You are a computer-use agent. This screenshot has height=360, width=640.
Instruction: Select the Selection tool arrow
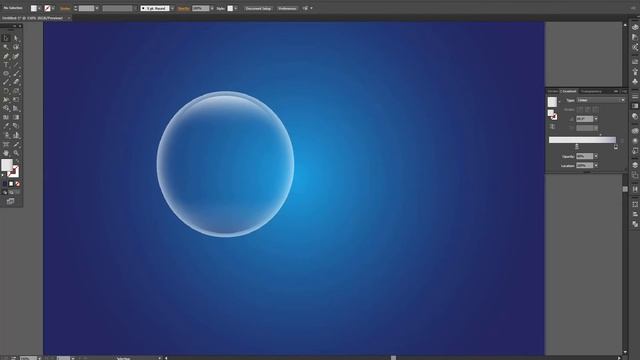click(x=6, y=38)
